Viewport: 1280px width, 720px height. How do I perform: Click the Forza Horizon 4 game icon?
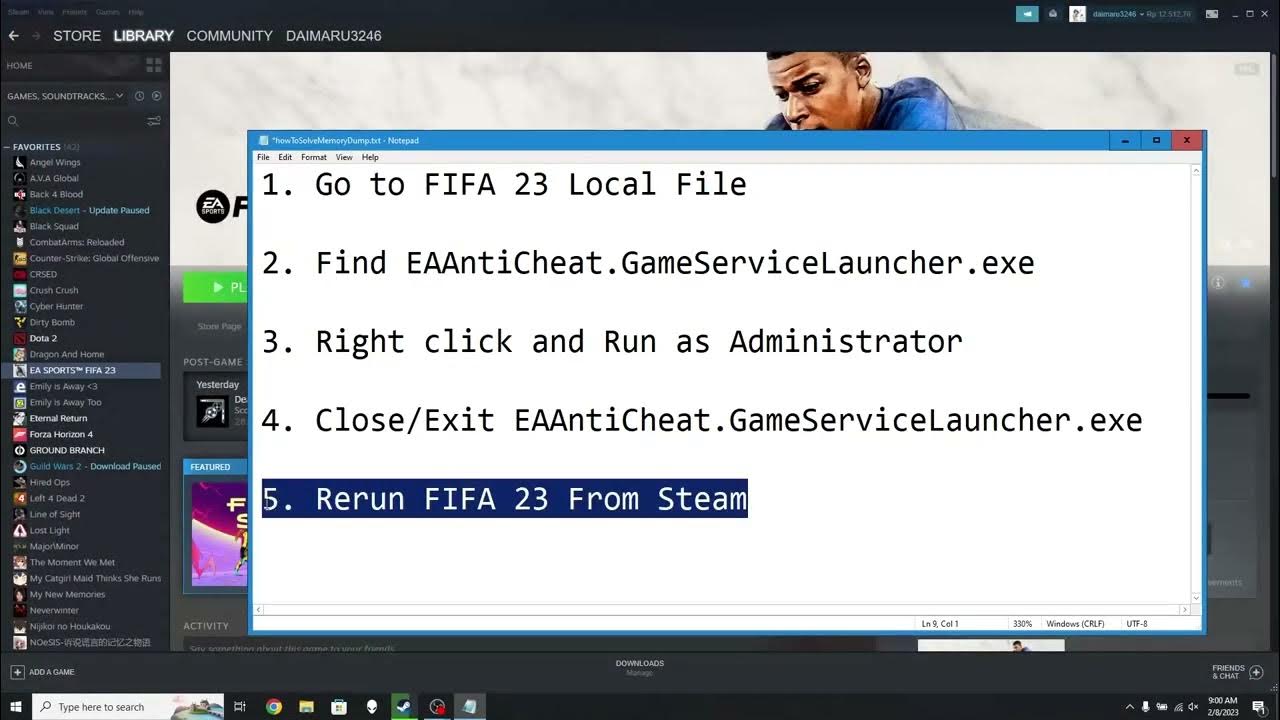click(x=20, y=434)
